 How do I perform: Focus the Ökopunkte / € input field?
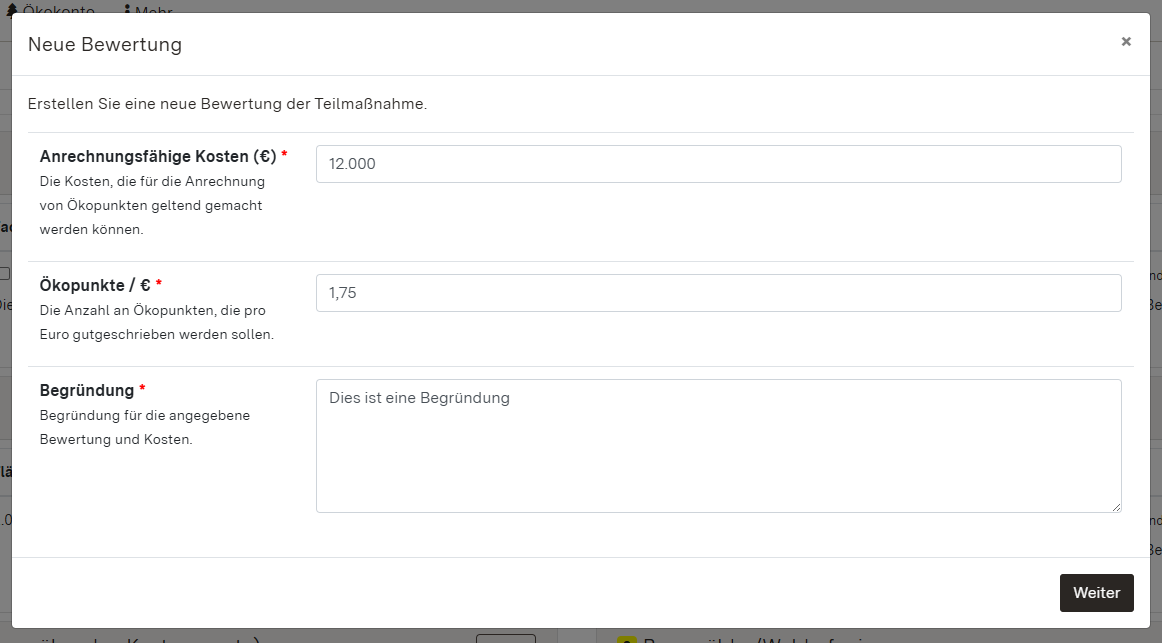click(718, 293)
